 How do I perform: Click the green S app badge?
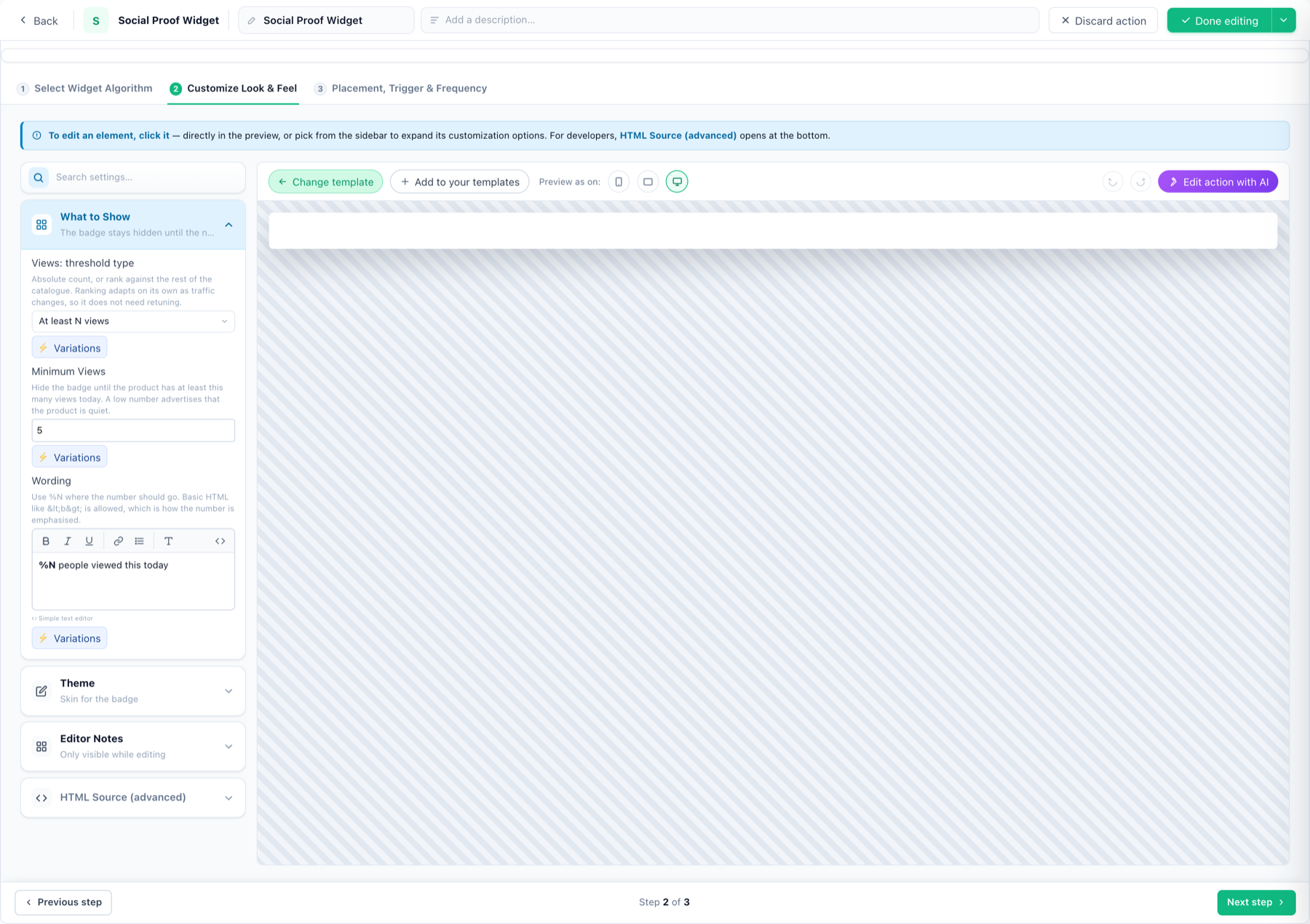tap(96, 20)
